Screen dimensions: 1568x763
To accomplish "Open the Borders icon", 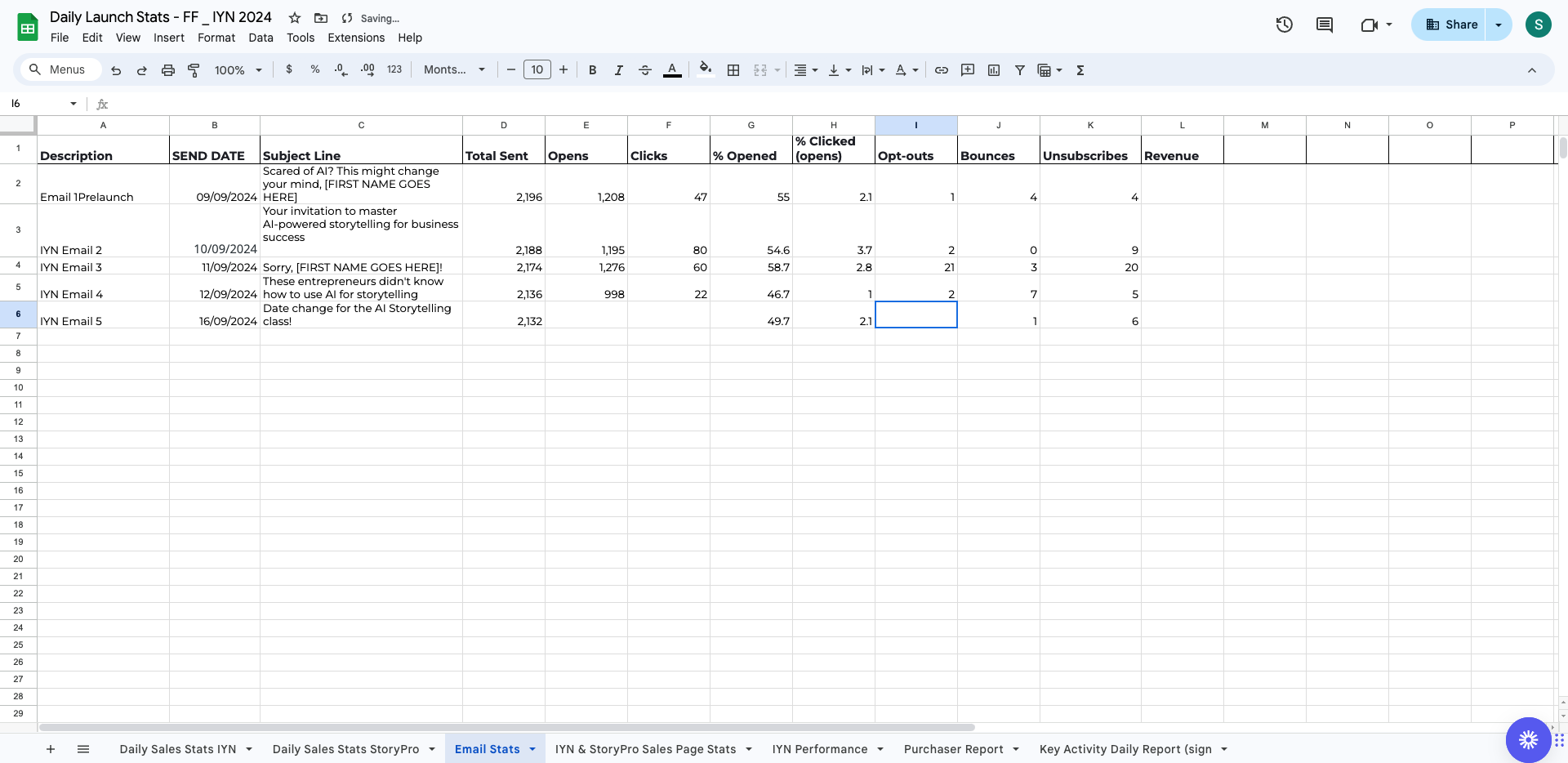I will tap(733, 70).
